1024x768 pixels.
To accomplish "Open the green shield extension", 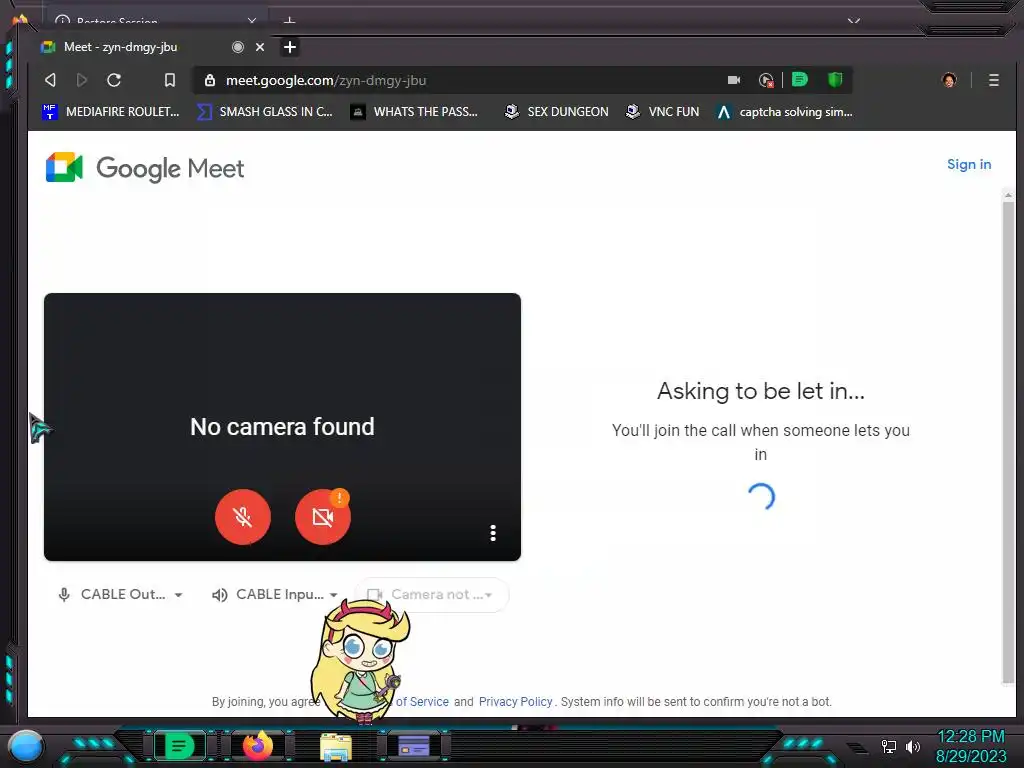I will coord(835,80).
